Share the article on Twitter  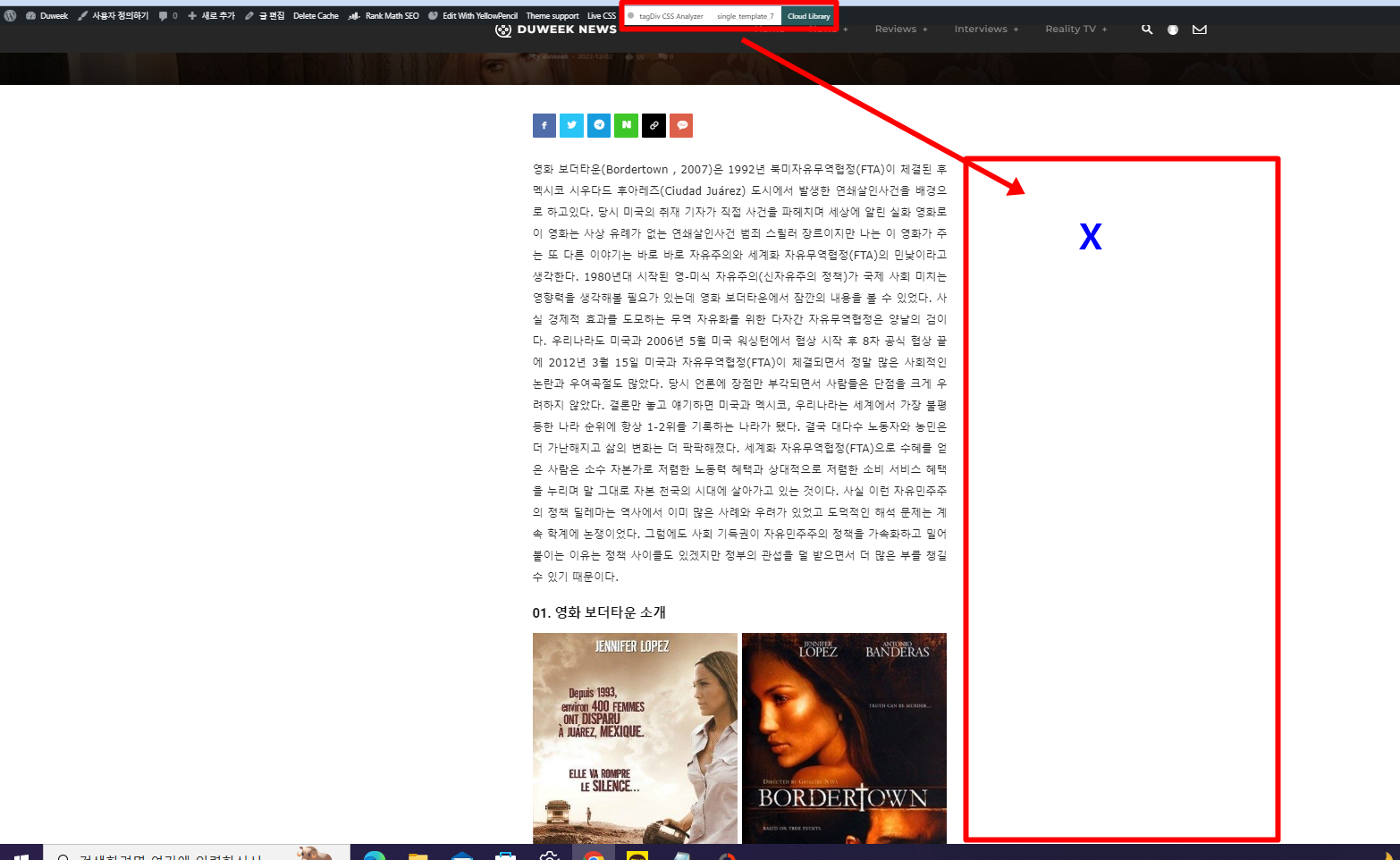572,125
